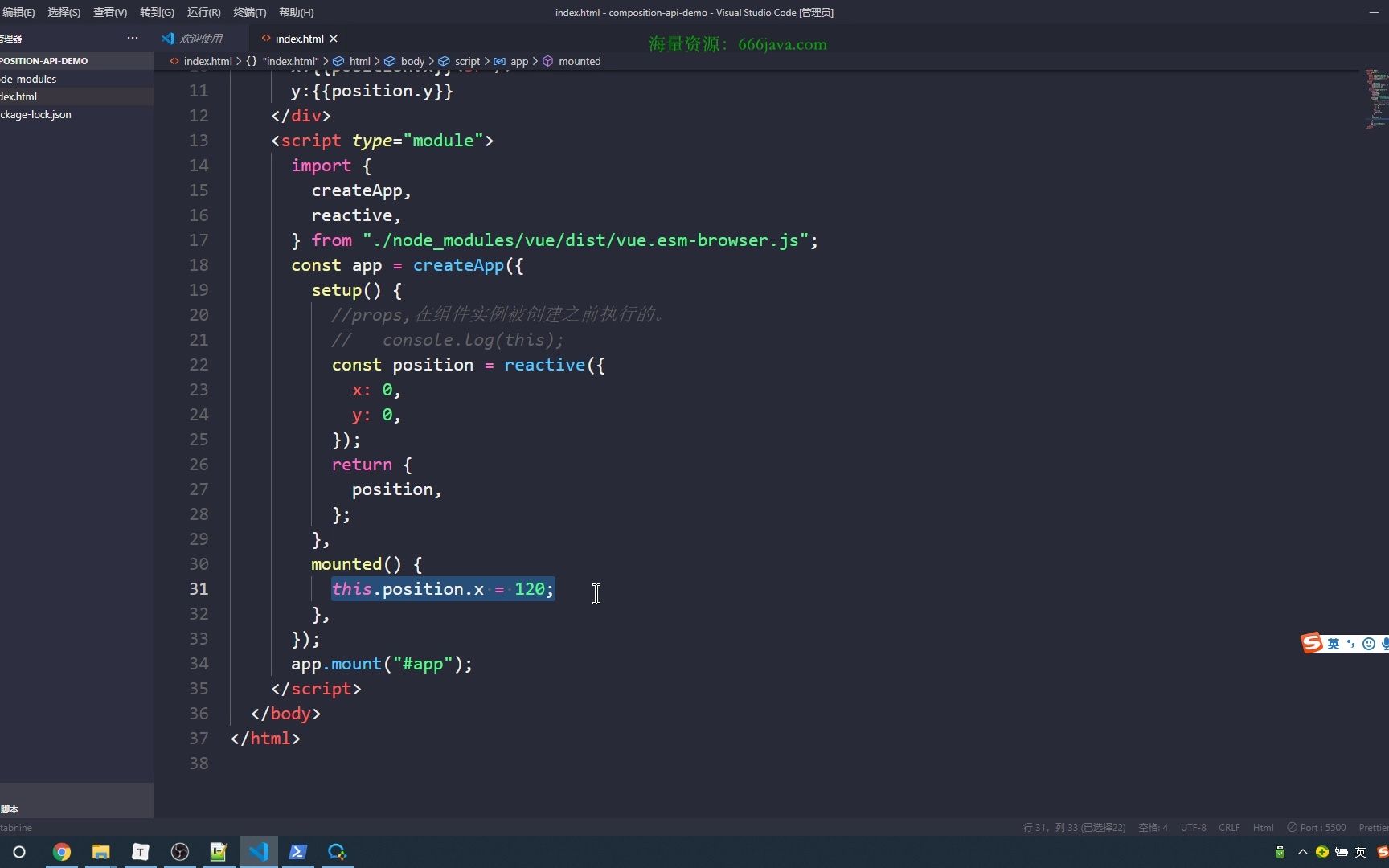Image resolution: width=1389 pixels, height=868 pixels.
Task: Open breadcrumb dropdown for body
Action: [x=412, y=61]
